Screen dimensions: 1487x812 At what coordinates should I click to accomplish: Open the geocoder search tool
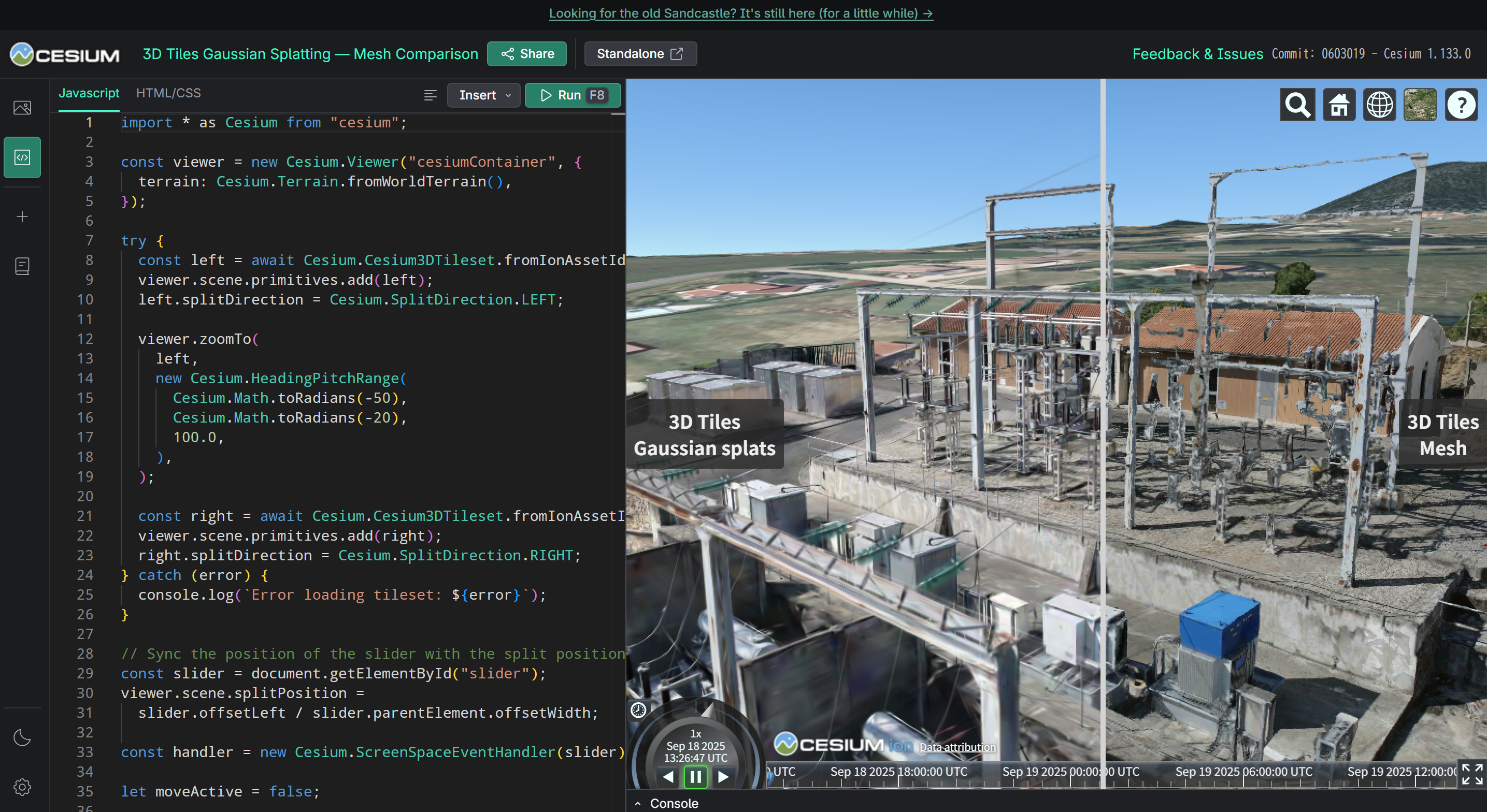click(x=1298, y=105)
